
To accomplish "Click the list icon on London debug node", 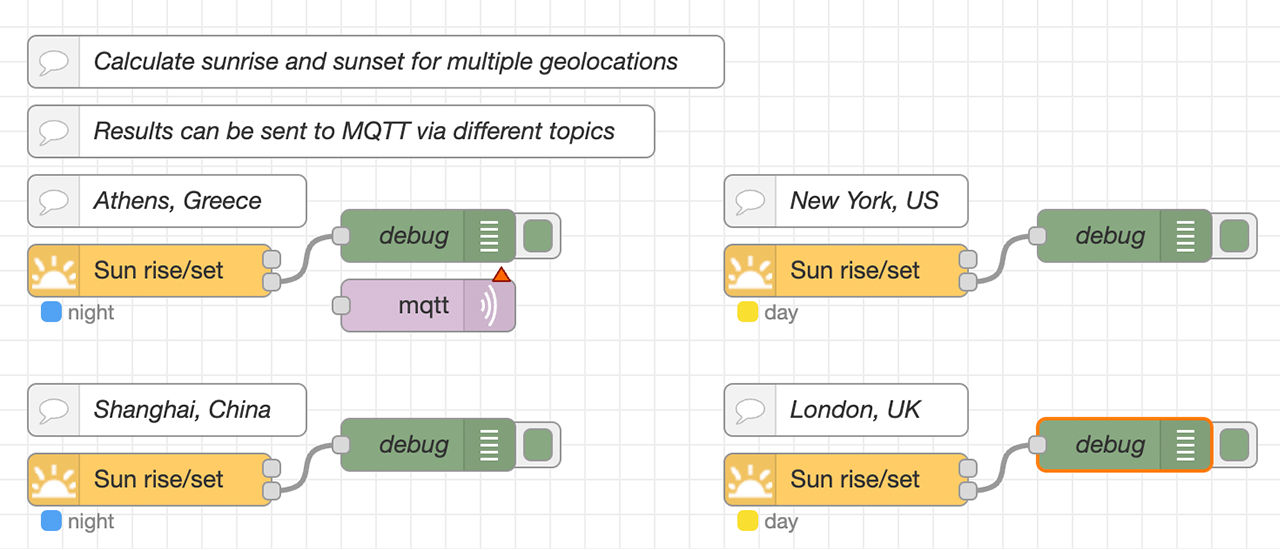I will [x=1185, y=445].
